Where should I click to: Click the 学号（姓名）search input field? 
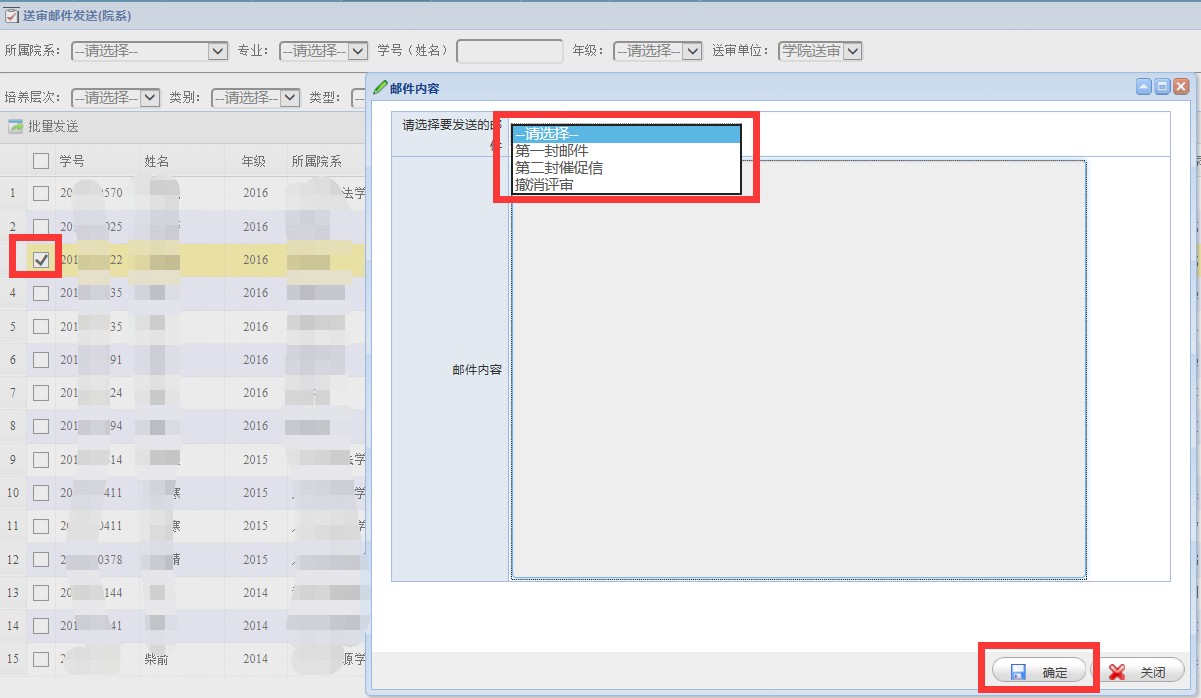point(509,51)
